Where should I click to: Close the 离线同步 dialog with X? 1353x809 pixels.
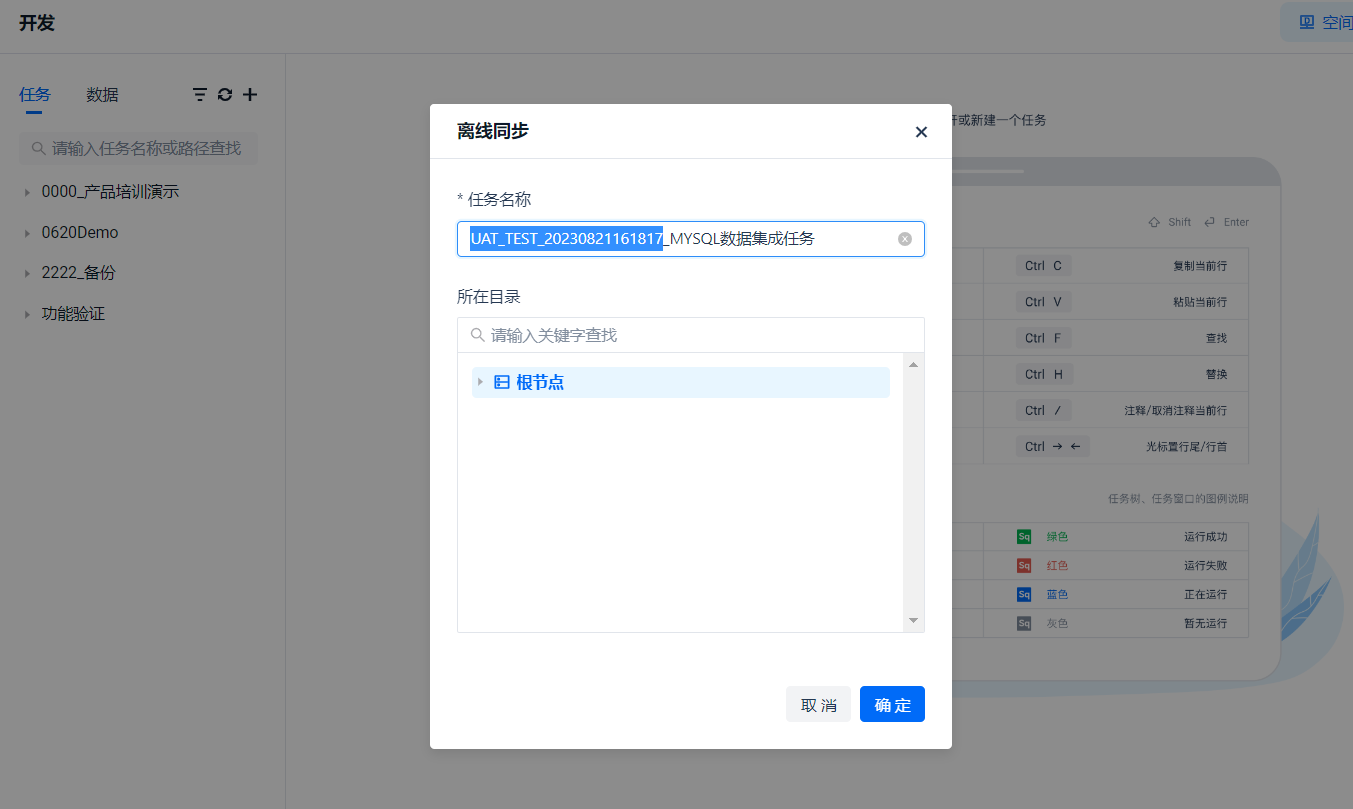pos(921,132)
